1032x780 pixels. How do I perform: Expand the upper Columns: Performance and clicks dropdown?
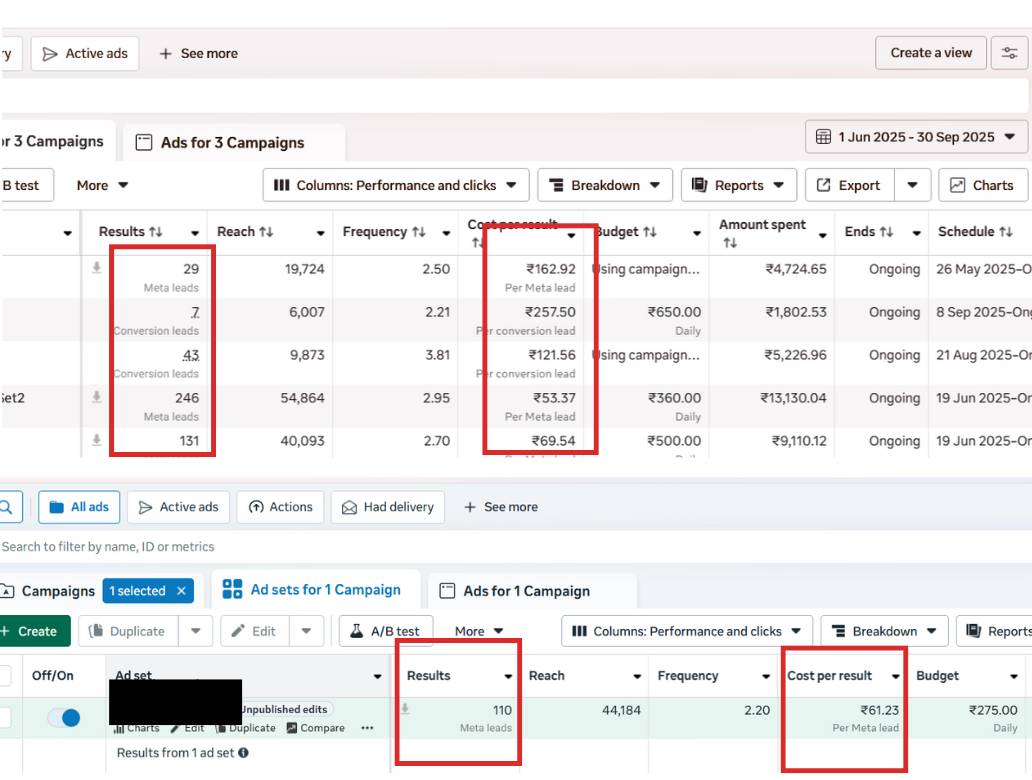click(396, 185)
